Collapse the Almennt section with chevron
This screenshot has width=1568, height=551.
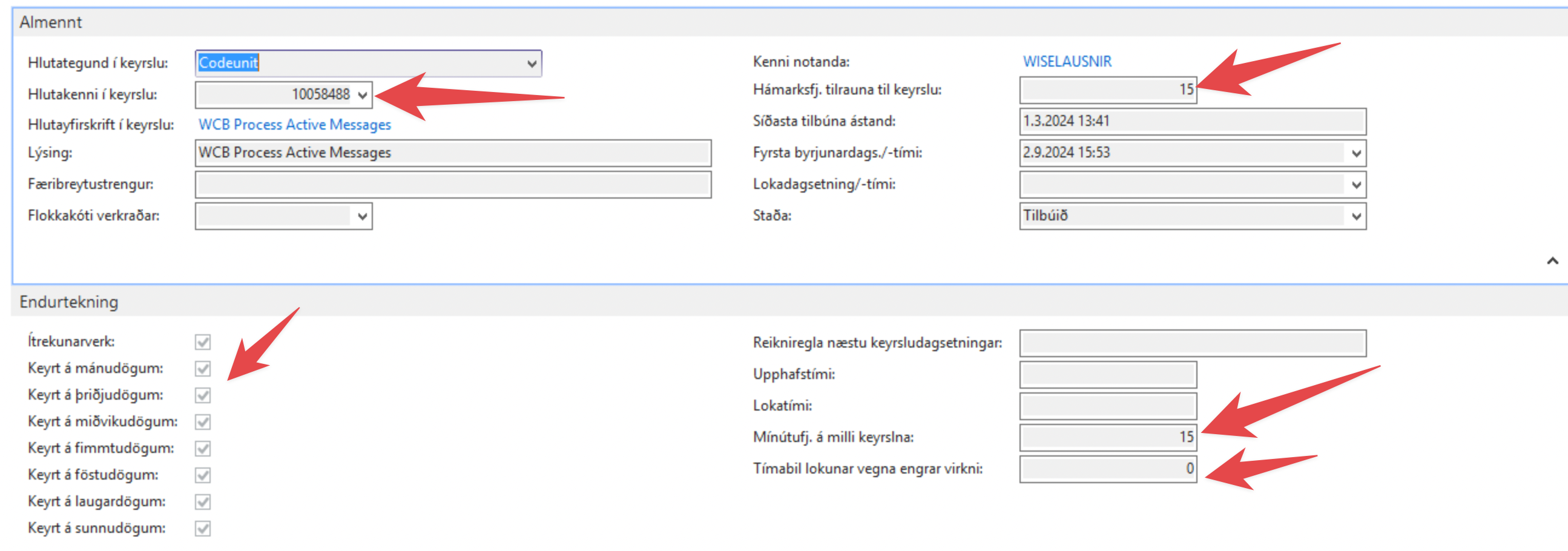1552,260
